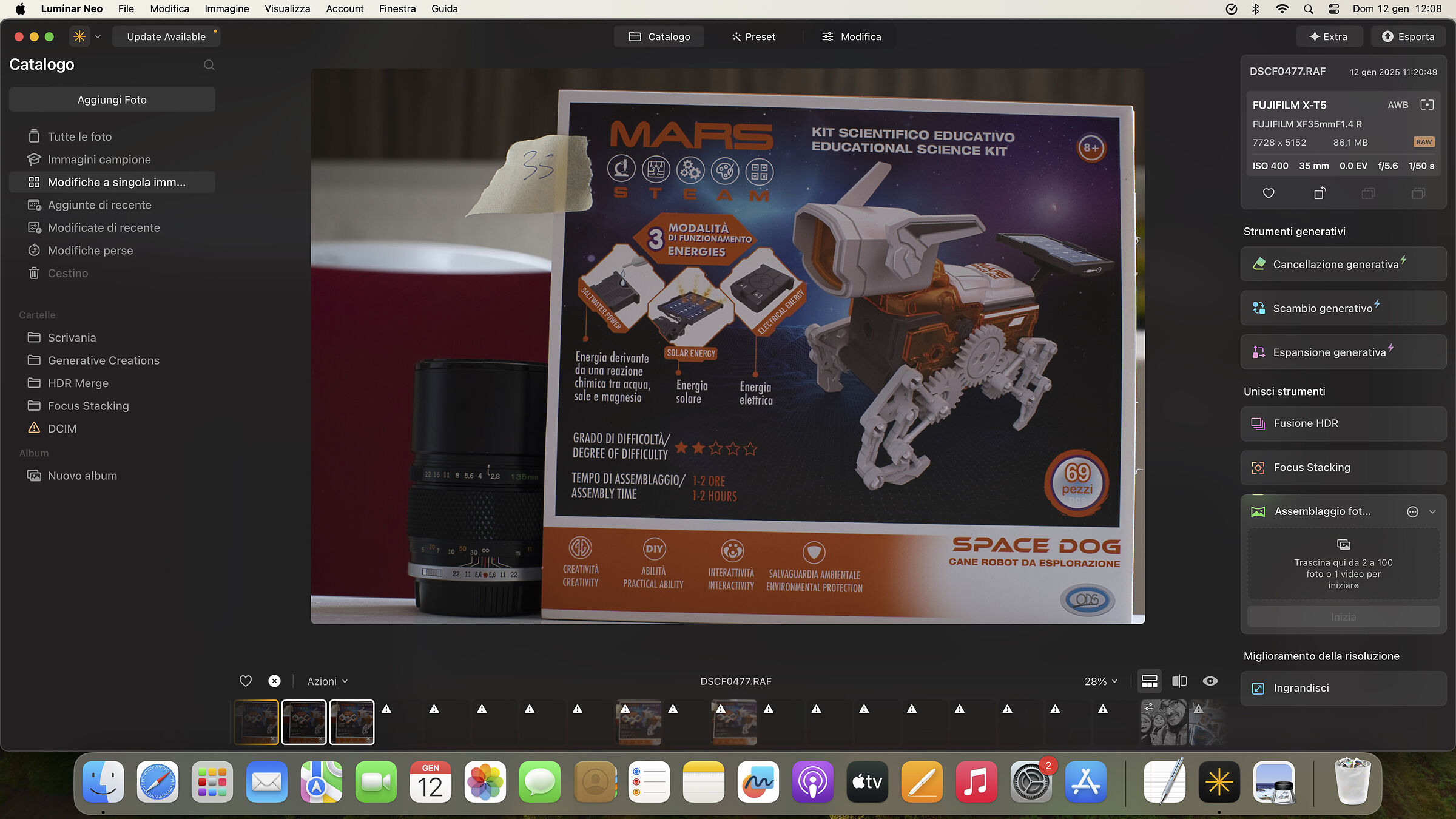Click the Luminar Neo star logo icon
The width and height of the screenshot is (1456, 819).
pos(79,36)
